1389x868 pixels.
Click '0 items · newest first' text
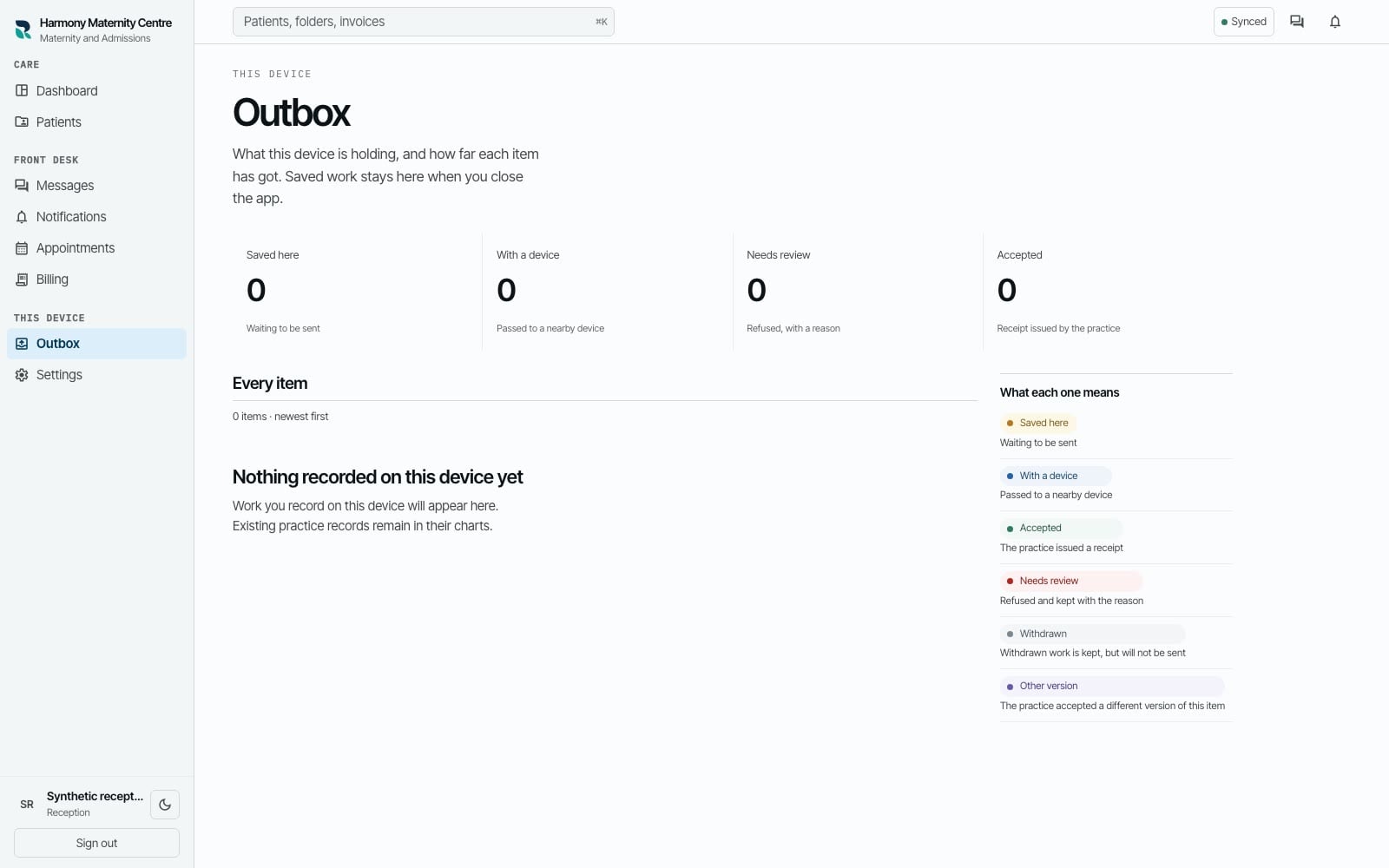tap(280, 417)
